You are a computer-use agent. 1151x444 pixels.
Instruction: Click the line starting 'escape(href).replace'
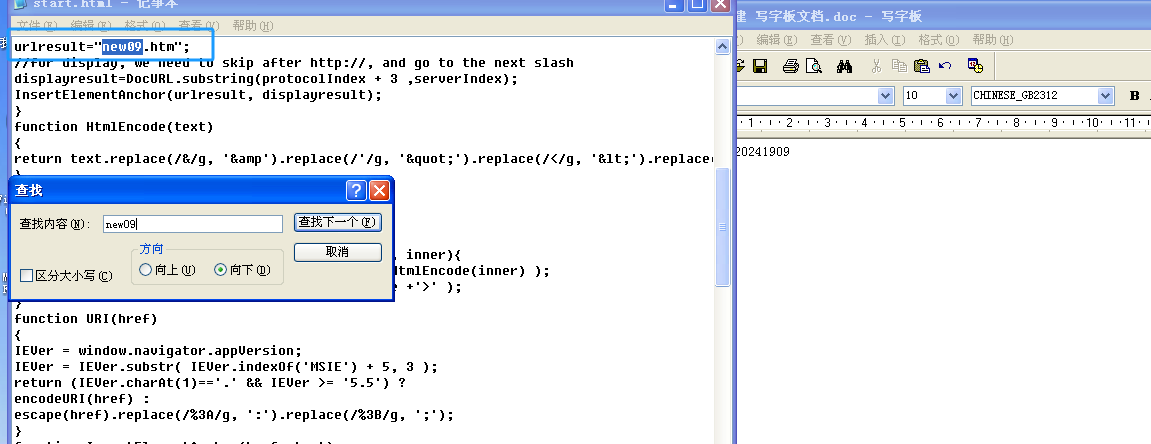234,415
